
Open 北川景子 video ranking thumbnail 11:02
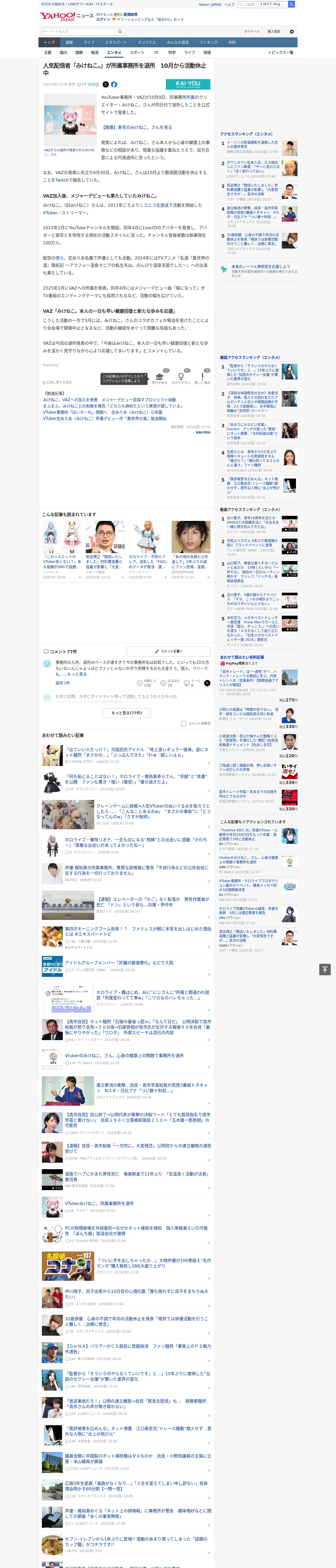pyautogui.click(x=290, y=524)
